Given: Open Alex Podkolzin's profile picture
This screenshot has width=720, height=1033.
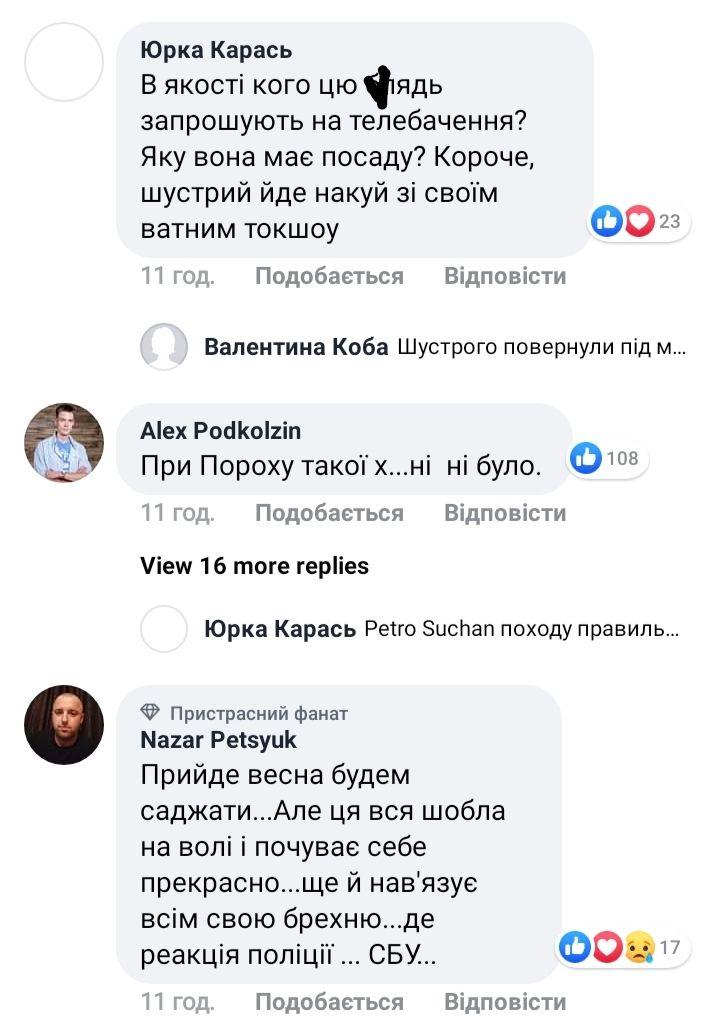Looking at the screenshot, I should (x=64, y=443).
